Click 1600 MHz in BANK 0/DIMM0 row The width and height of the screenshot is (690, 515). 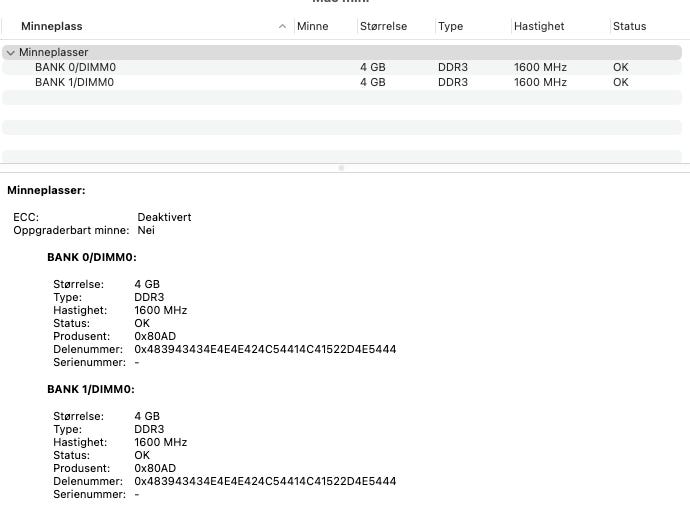coord(540,67)
